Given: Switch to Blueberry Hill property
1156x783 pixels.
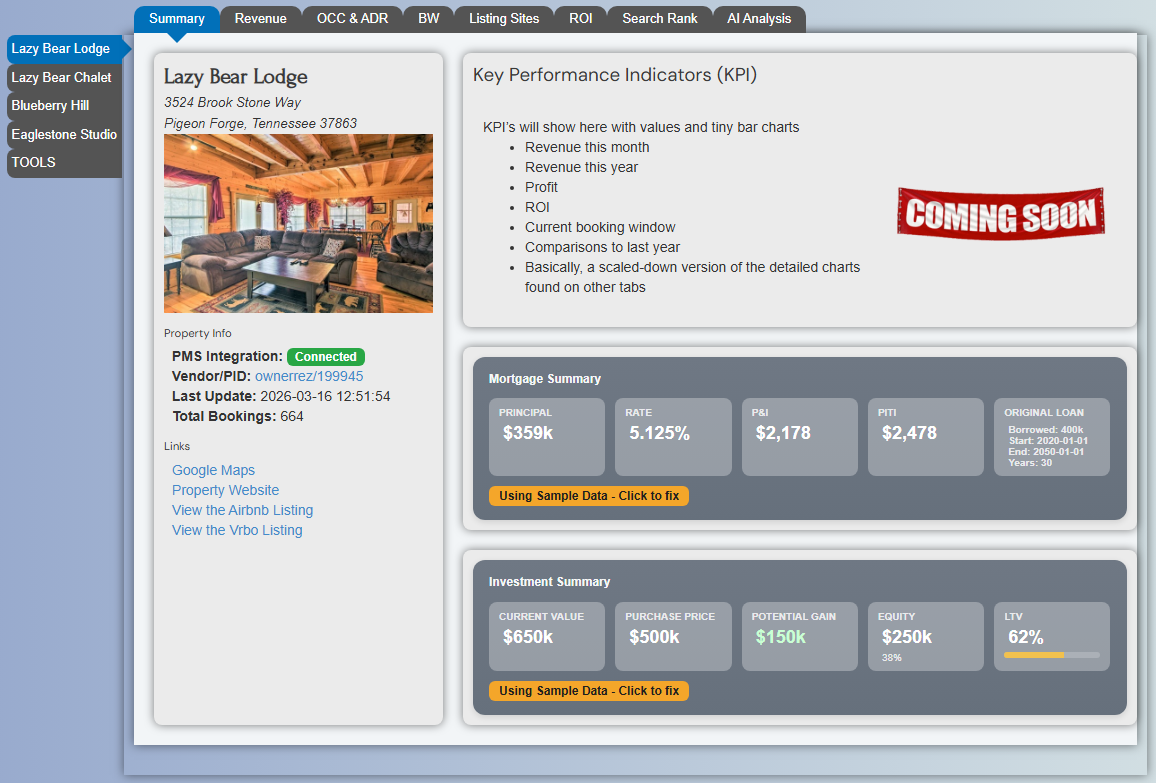Looking at the screenshot, I should click(48, 105).
